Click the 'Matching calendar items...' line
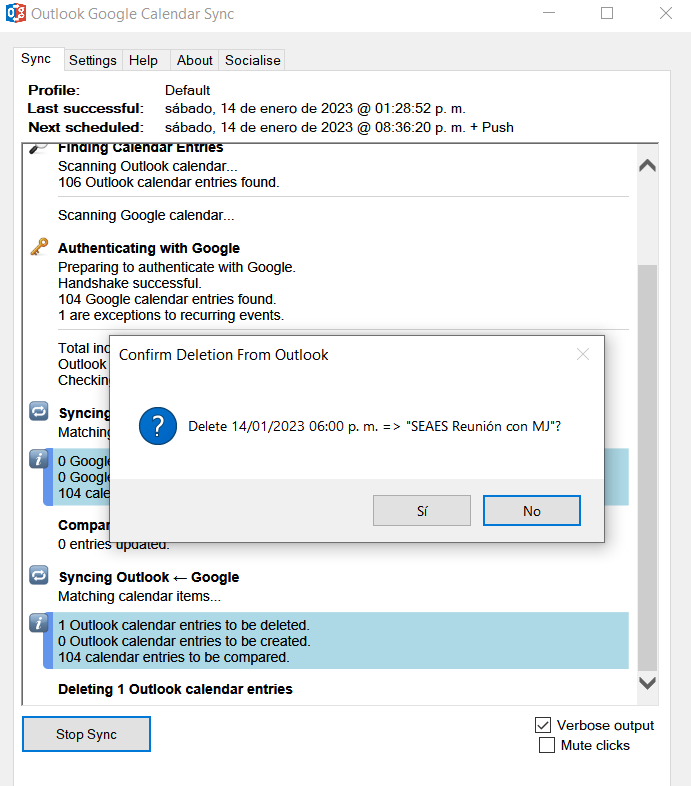This screenshot has width=691, height=786. pos(139,596)
